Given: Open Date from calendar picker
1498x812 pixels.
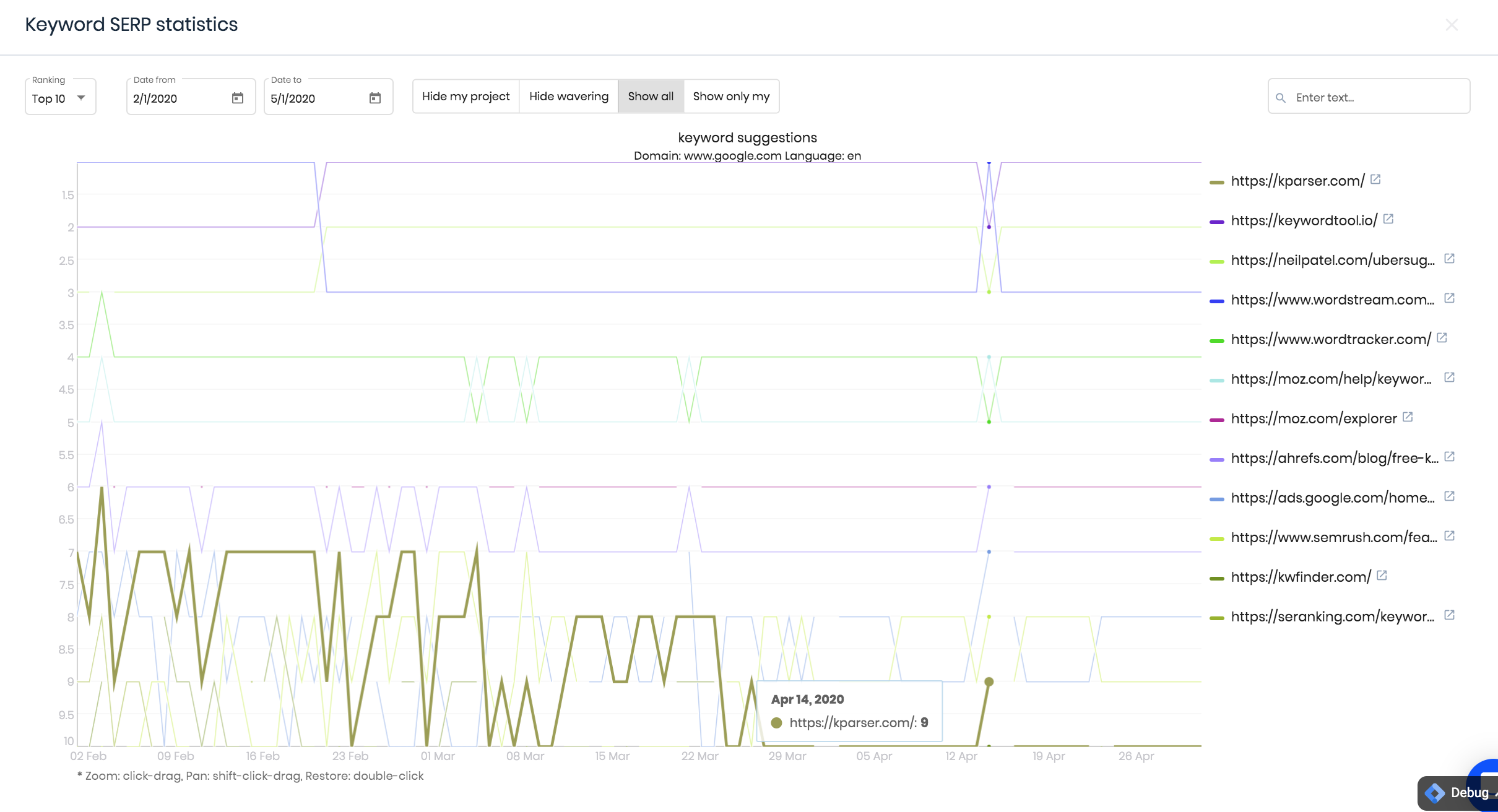Looking at the screenshot, I should click(x=238, y=98).
